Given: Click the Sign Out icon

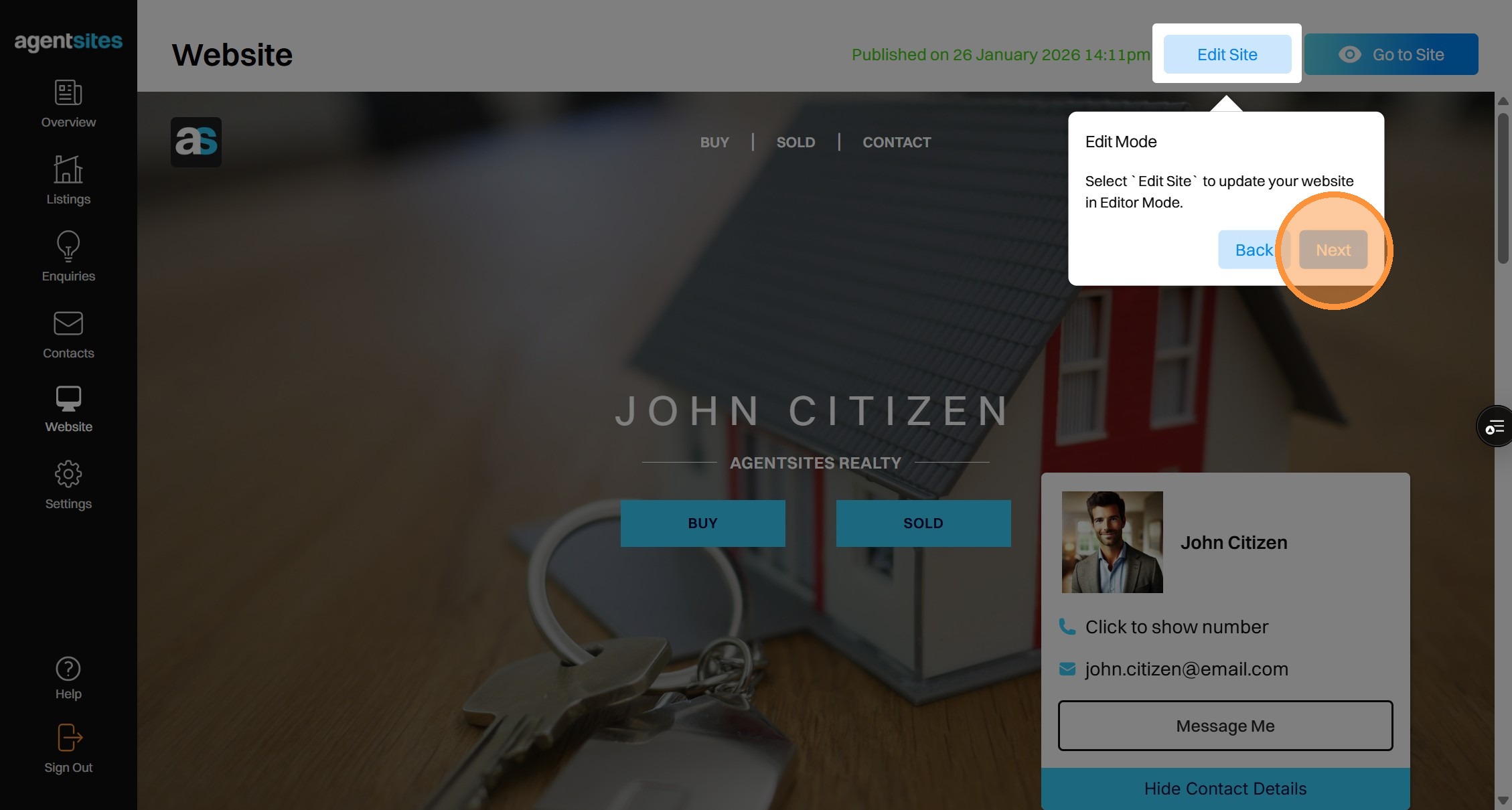Looking at the screenshot, I should (70, 738).
